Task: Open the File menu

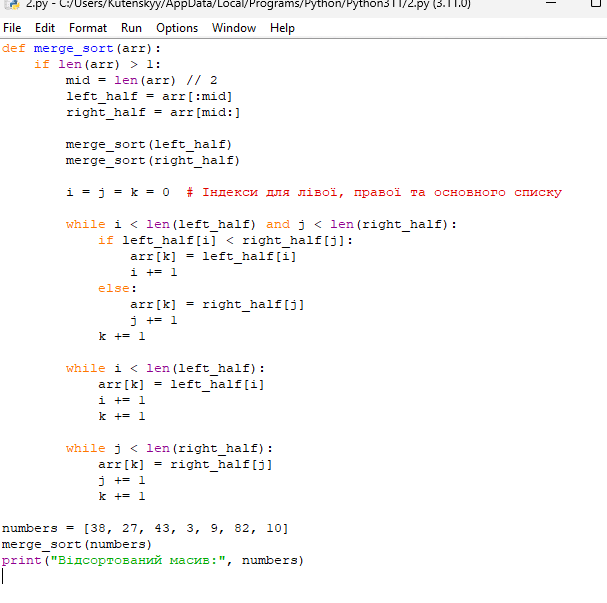Action: tap(12, 28)
